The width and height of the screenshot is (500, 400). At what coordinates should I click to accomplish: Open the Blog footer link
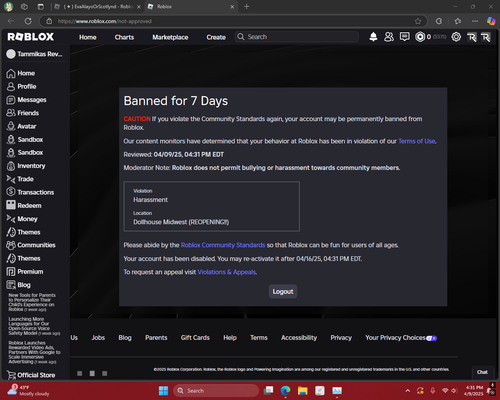click(x=125, y=338)
